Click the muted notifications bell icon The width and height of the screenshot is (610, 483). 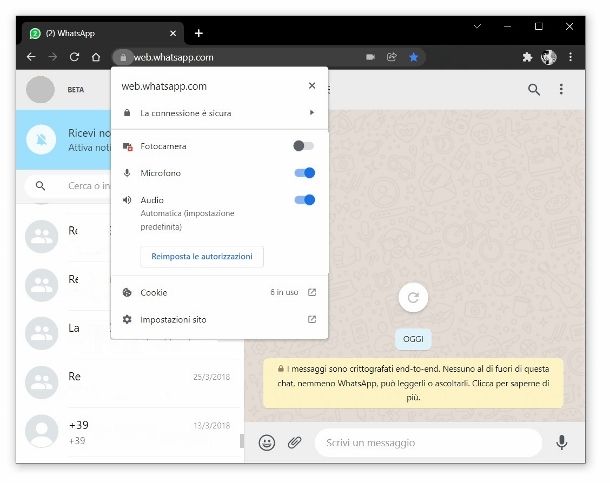coord(41,140)
